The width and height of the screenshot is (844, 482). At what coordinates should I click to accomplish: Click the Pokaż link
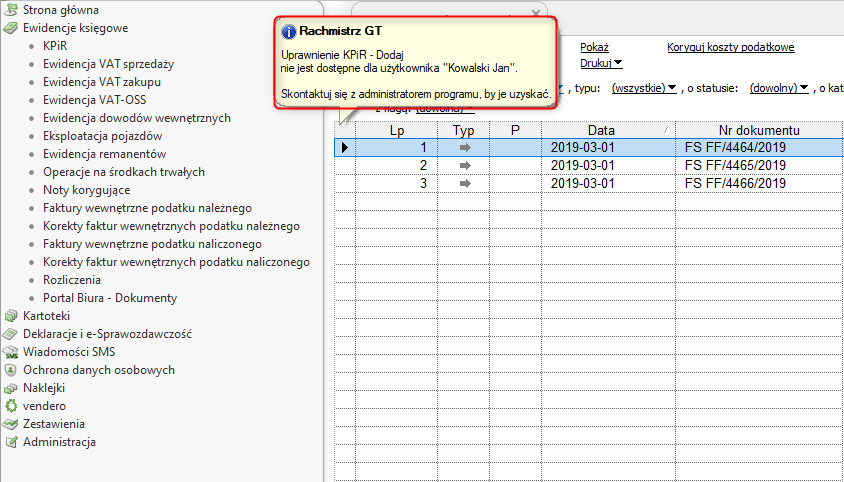point(594,47)
